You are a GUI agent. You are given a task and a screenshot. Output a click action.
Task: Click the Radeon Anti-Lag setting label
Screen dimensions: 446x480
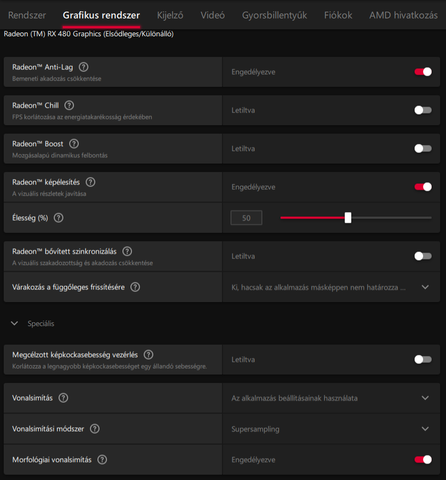pyautogui.click(x=42, y=67)
